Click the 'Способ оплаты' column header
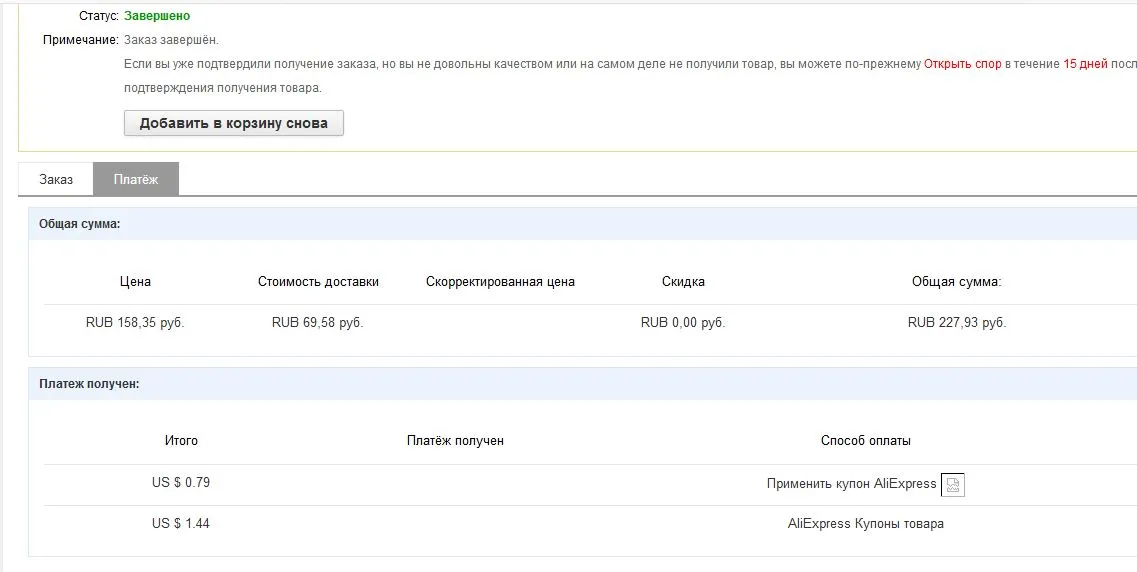This screenshot has width=1137, height=572. point(866,441)
